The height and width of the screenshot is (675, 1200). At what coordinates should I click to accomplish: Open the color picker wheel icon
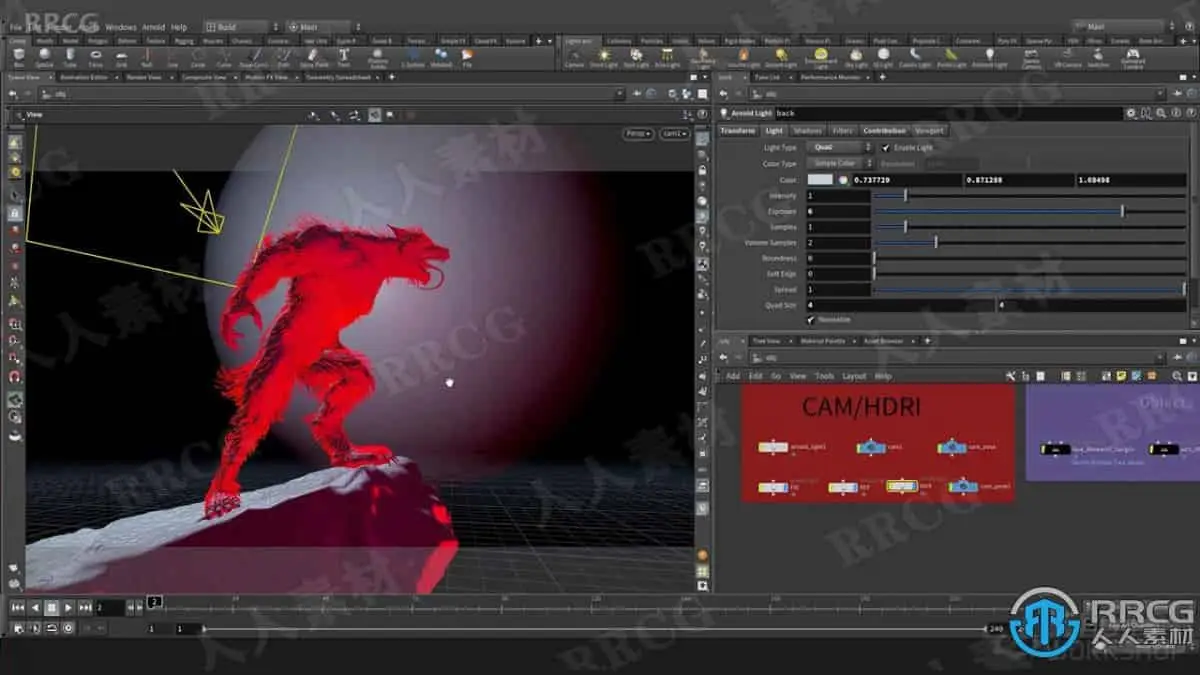pos(843,180)
